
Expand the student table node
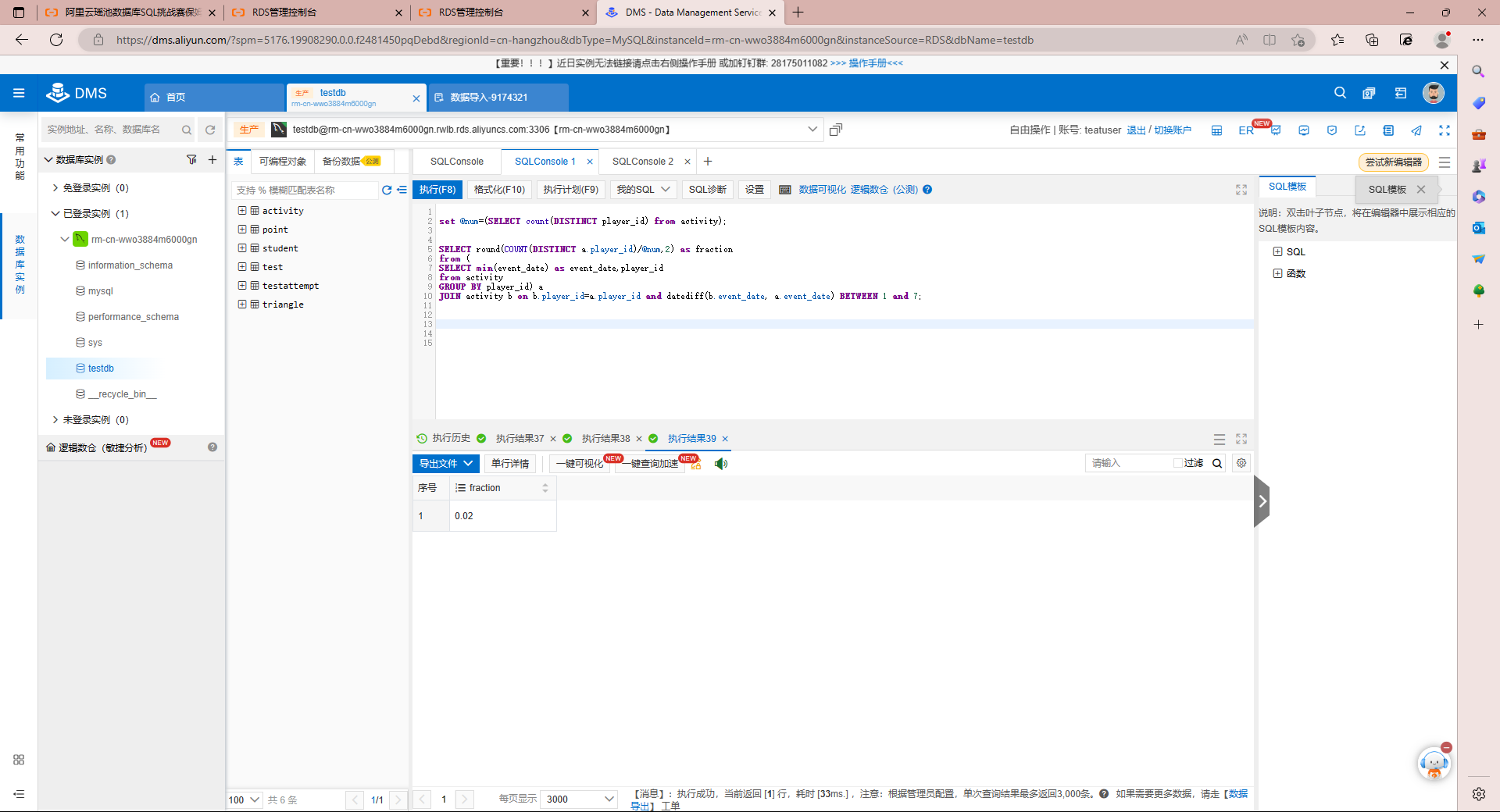(x=242, y=248)
